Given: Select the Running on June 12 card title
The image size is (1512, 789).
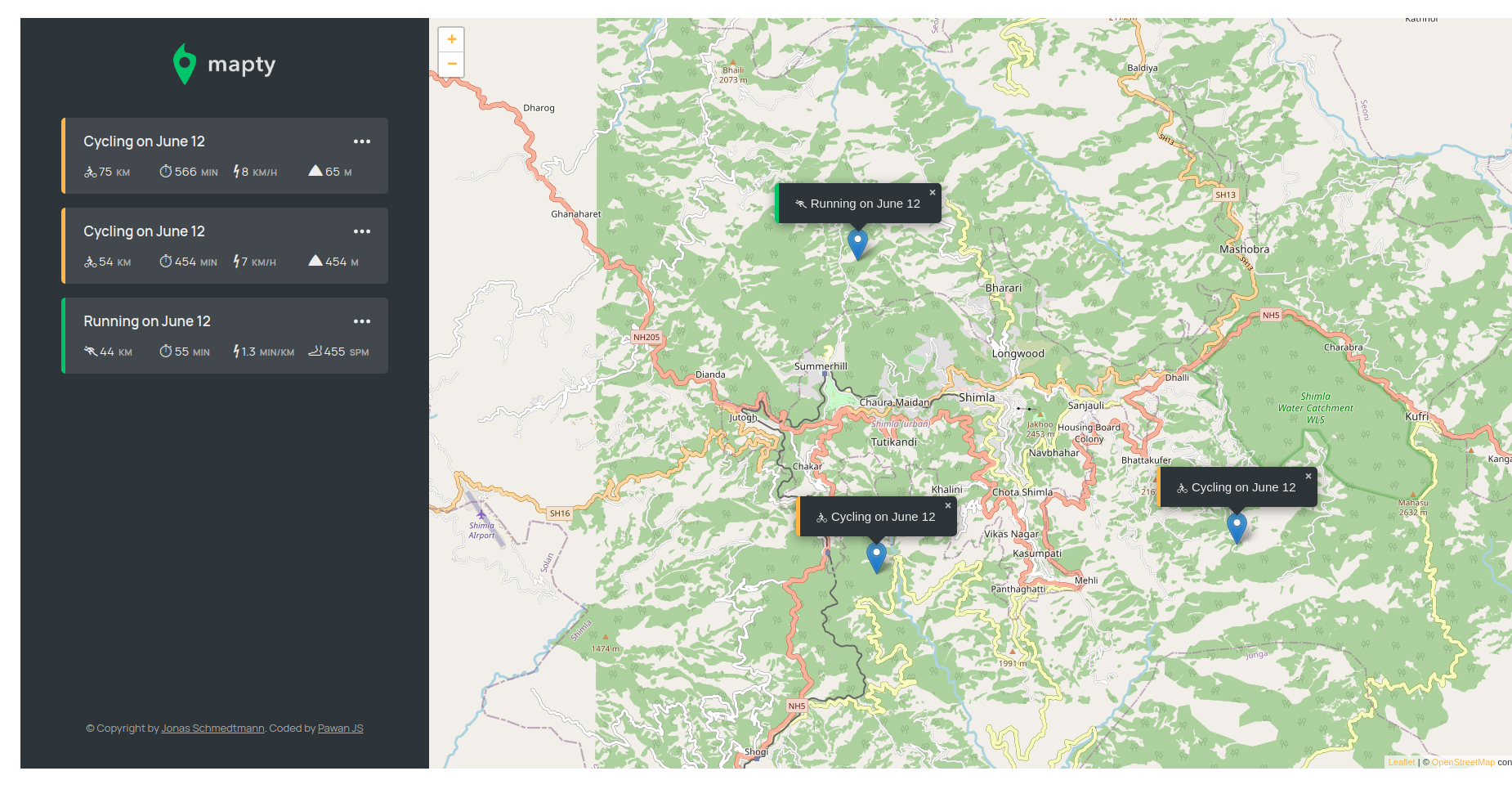Looking at the screenshot, I should click(147, 321).
